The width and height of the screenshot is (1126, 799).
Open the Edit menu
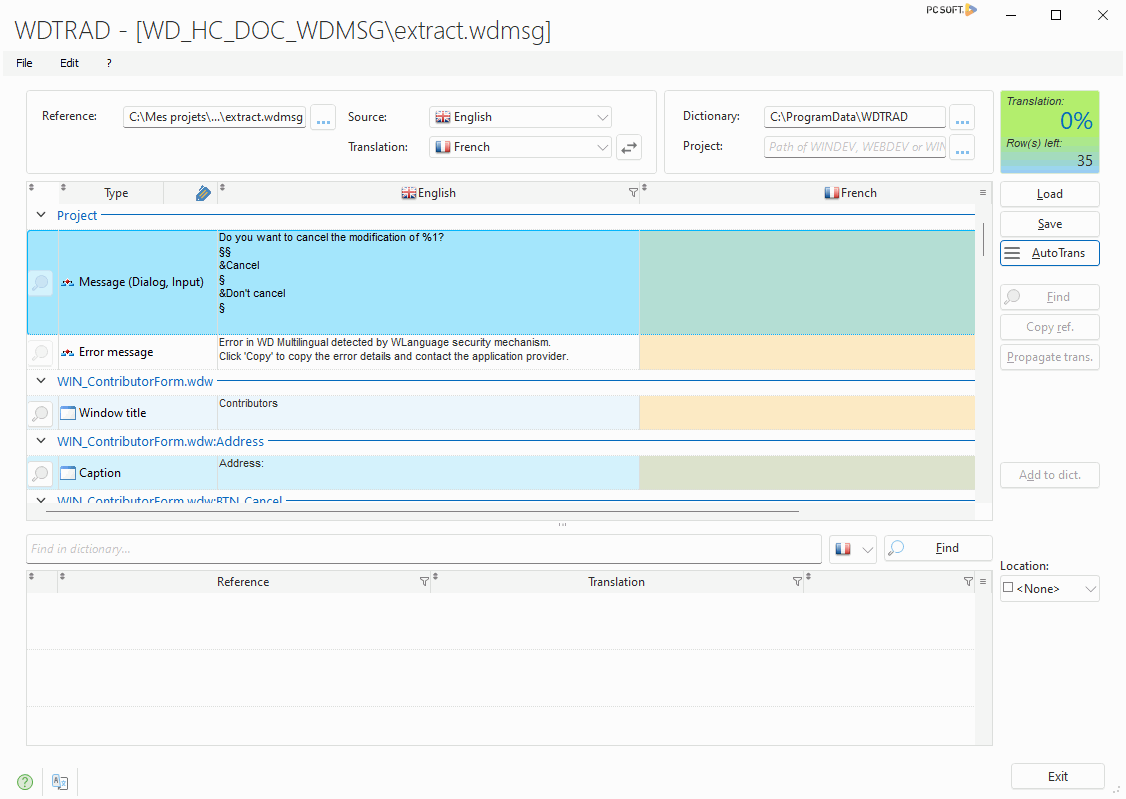(x=69, y=63)
